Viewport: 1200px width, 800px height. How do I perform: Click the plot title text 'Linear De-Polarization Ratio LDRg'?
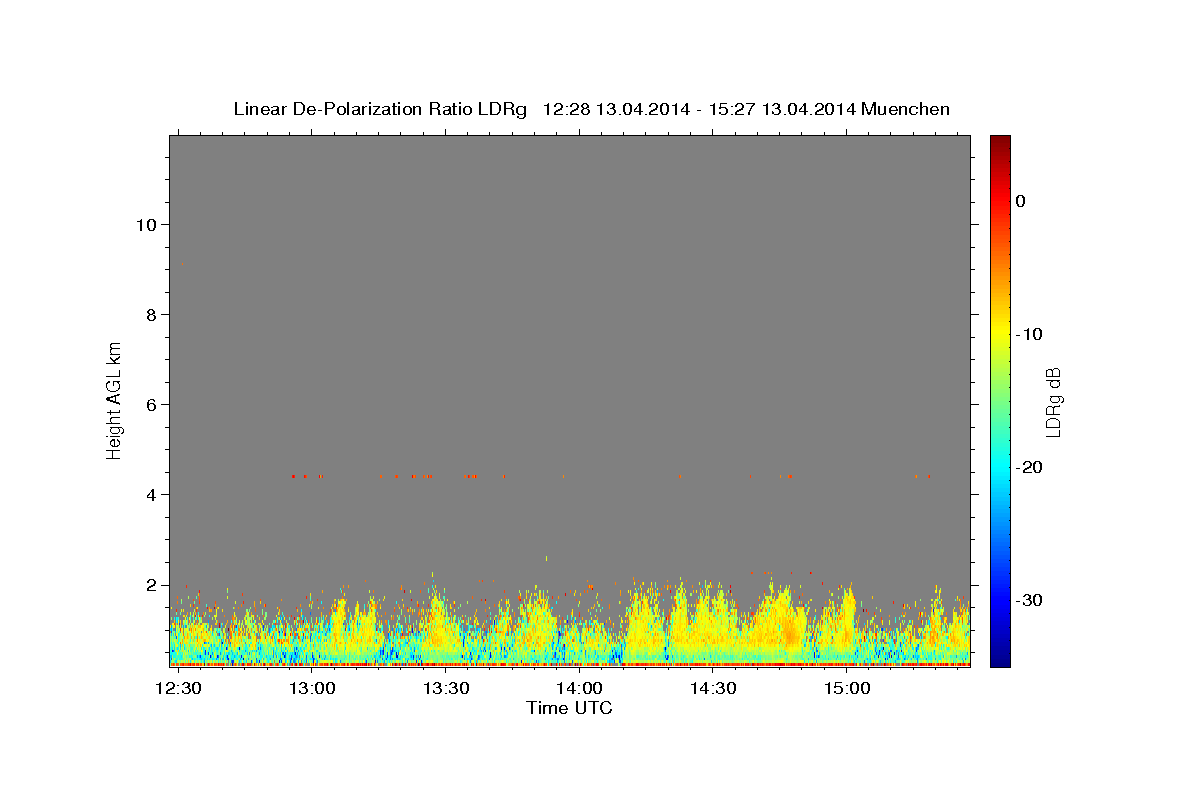(380, 109)
